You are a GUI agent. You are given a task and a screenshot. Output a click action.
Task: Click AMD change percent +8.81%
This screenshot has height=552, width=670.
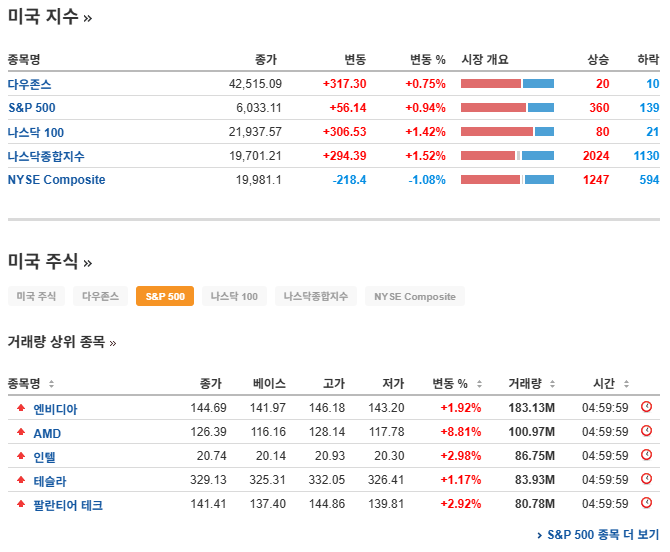tap(461, 432)
